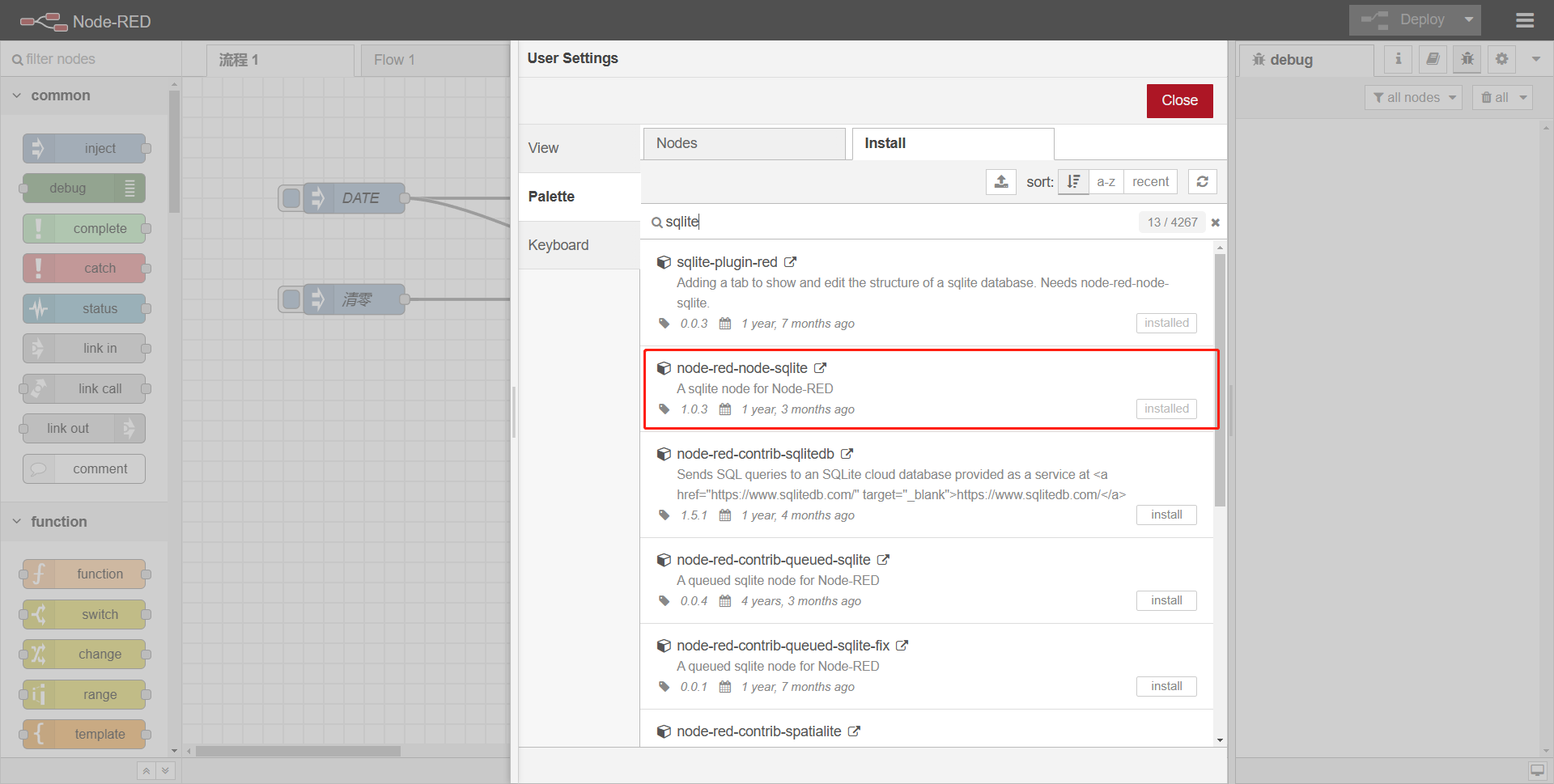1554x784 pixels.
Task: Select the complete node in palette
Action: 85,229
